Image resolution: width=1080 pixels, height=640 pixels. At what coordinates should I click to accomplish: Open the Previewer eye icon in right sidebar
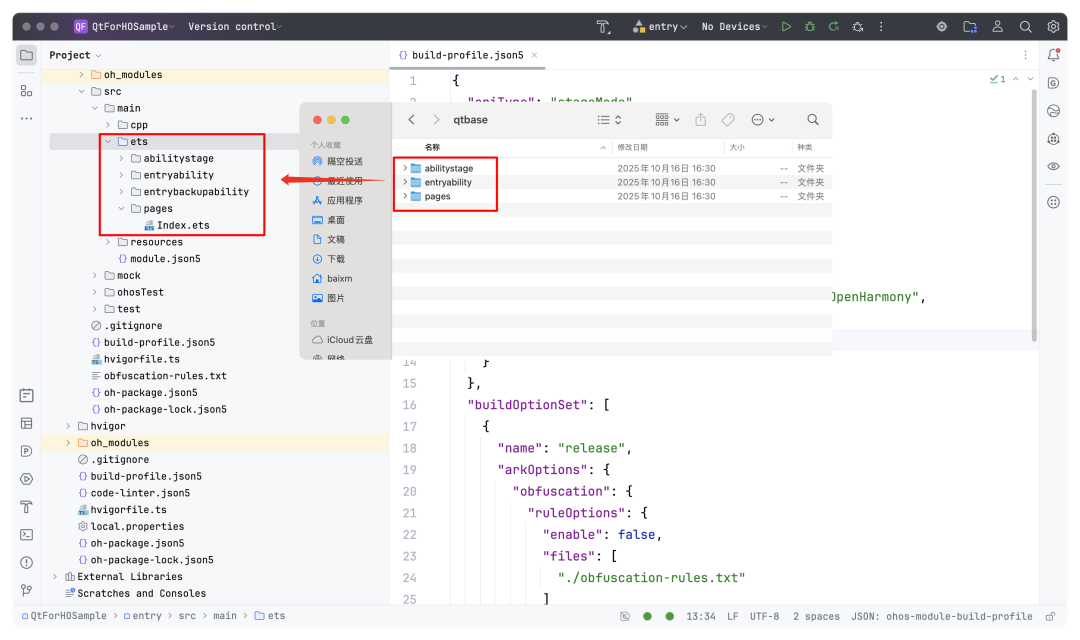click(x=1053, y=167)
